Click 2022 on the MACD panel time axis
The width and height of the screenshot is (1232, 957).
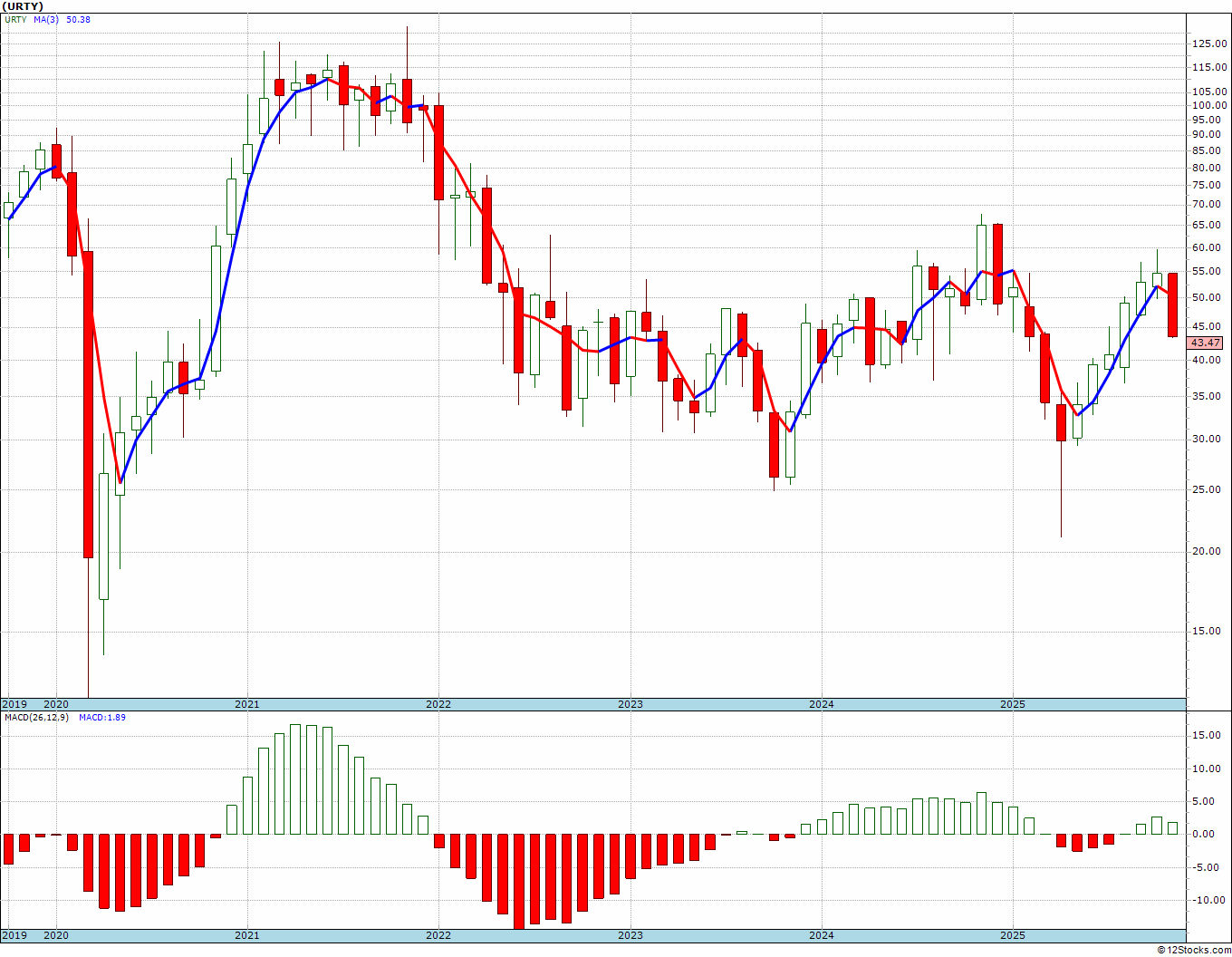click(x=438, y=935)
